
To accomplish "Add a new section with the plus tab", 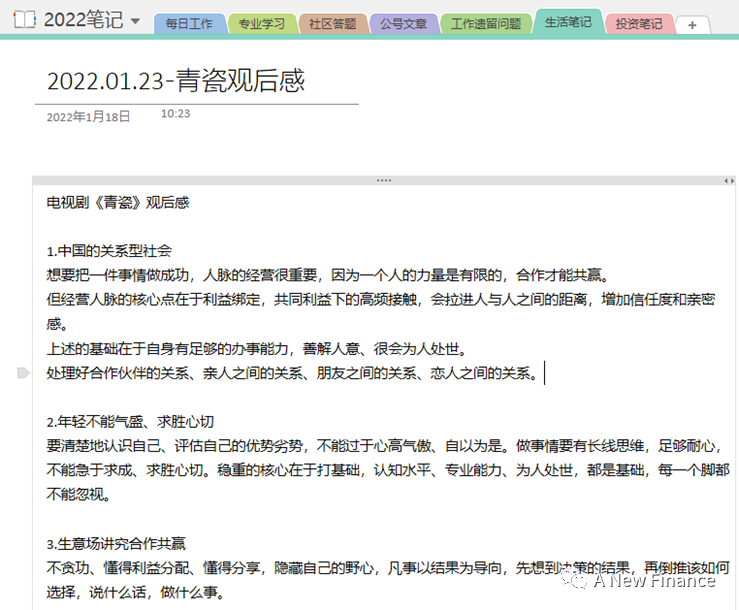I will (692, 25).
